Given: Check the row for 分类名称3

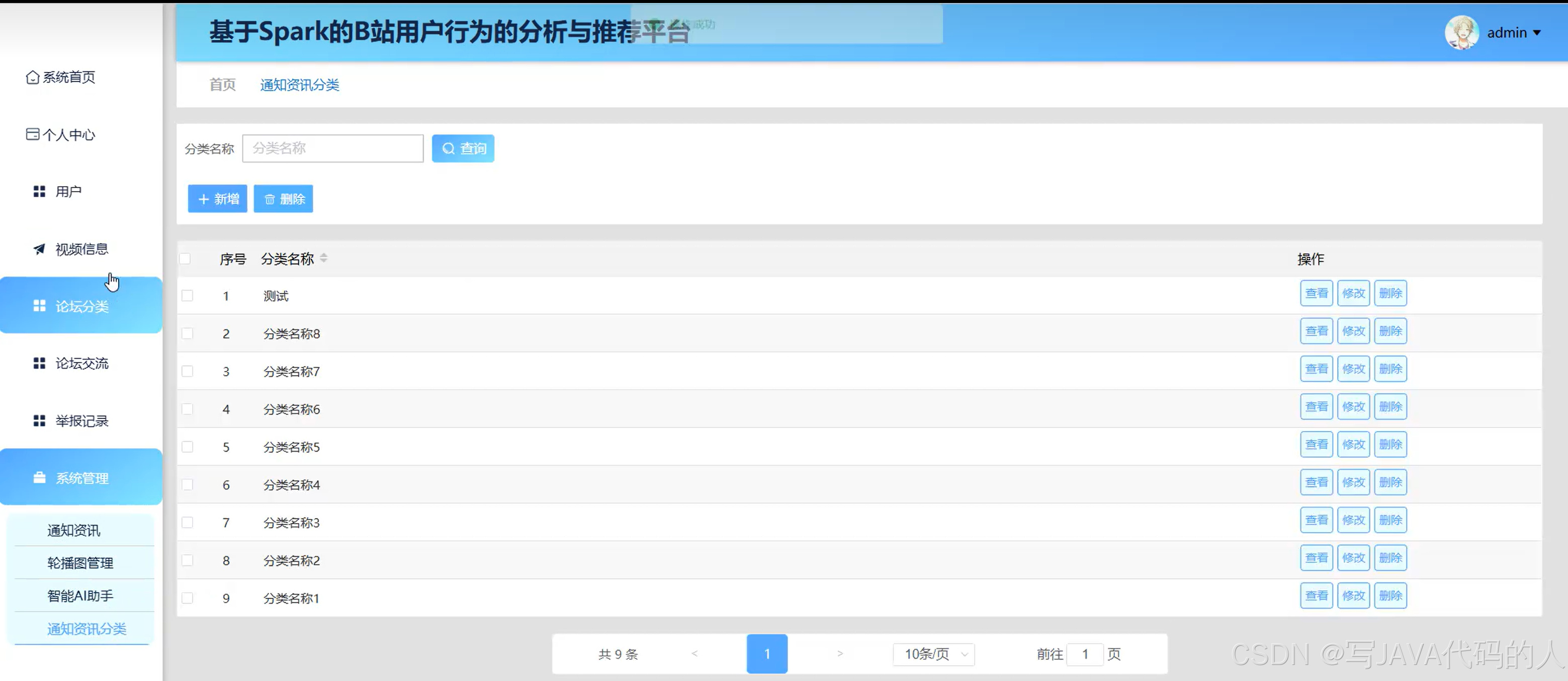Looking at the screenshot, I should pyautogui.click(x=188, y=522).
